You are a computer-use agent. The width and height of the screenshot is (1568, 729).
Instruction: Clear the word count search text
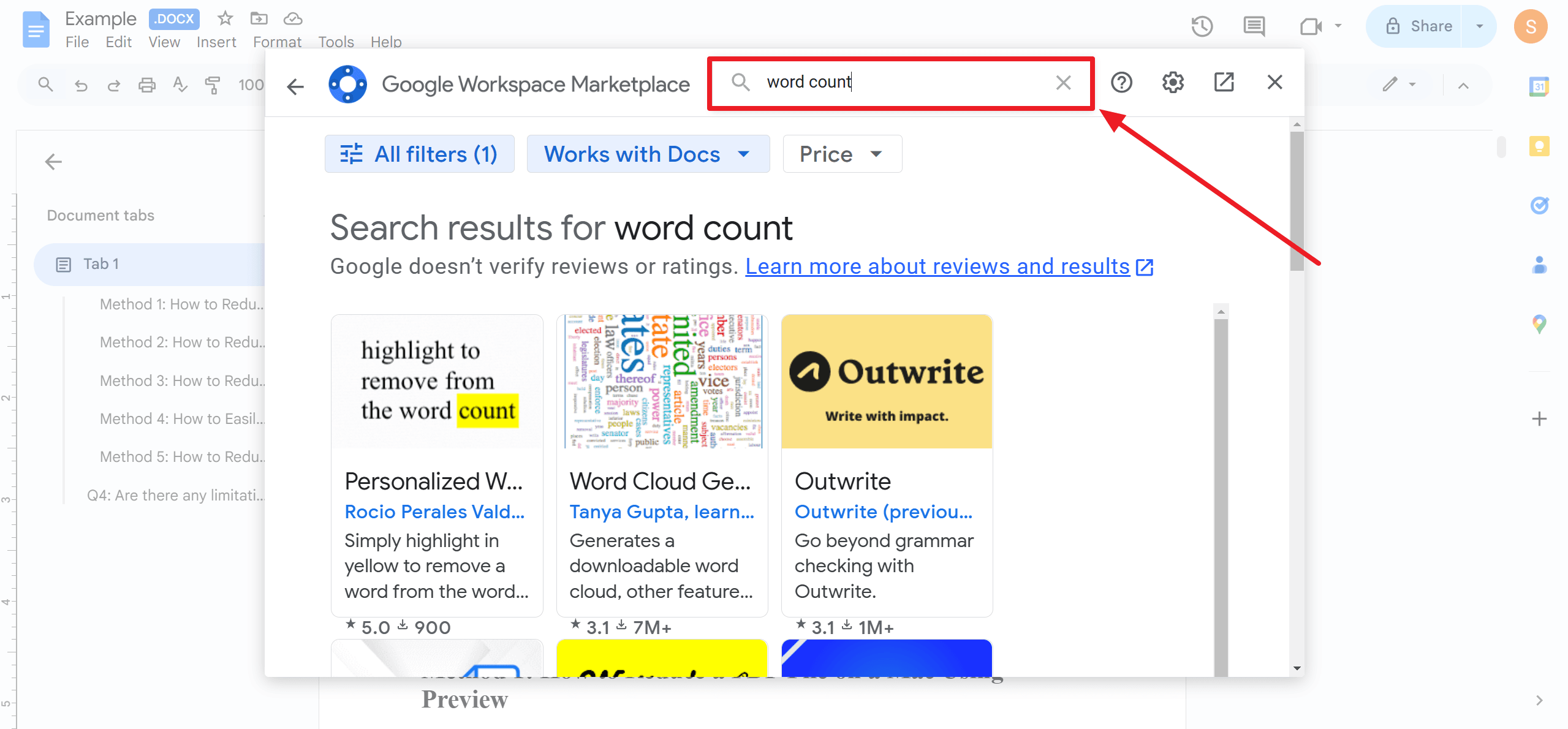click(x=1063, y=83)
